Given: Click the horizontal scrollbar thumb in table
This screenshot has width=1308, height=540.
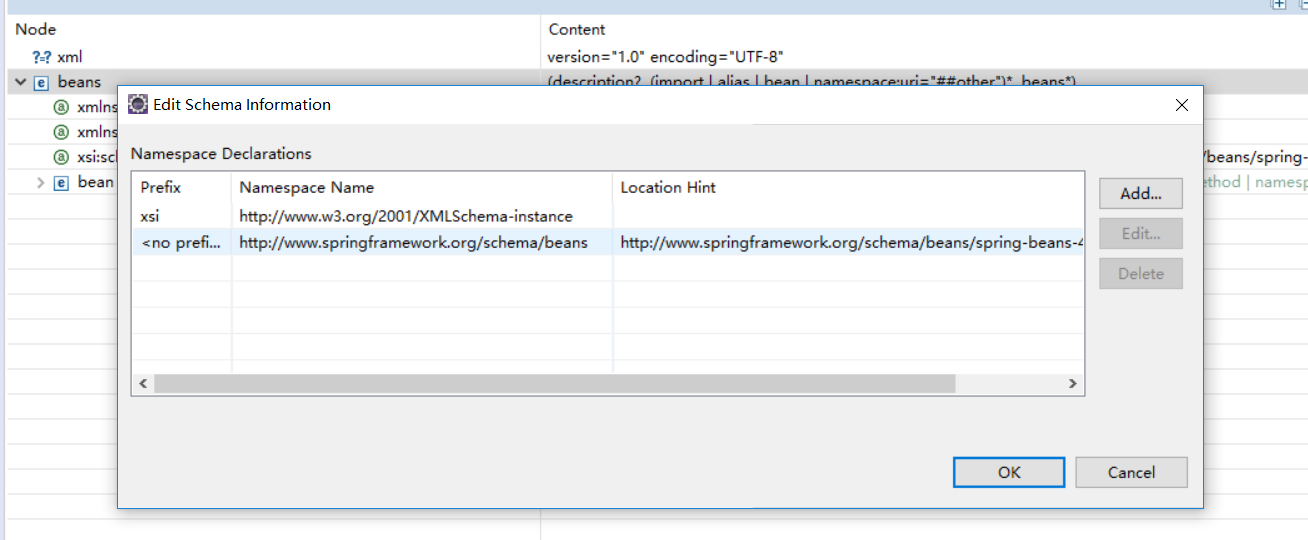Looking at the screenshot, I should point(555,384).
